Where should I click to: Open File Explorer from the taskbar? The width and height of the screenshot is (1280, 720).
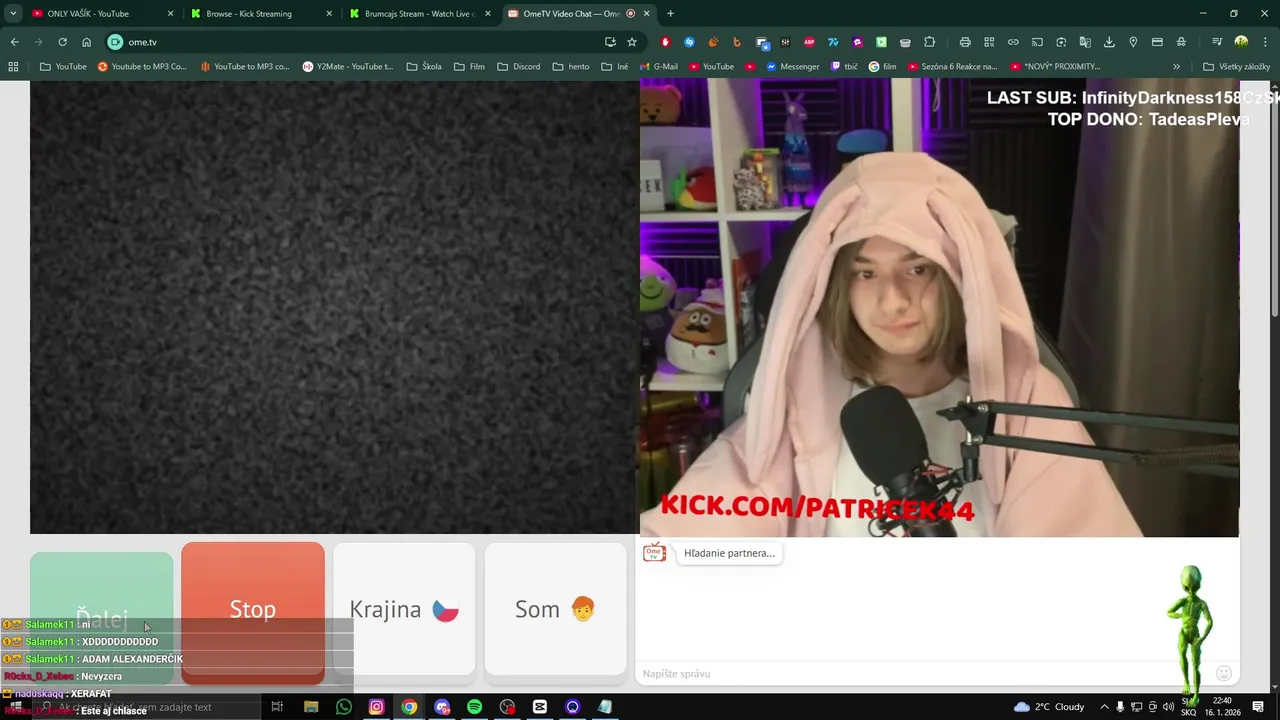[311, 707]
